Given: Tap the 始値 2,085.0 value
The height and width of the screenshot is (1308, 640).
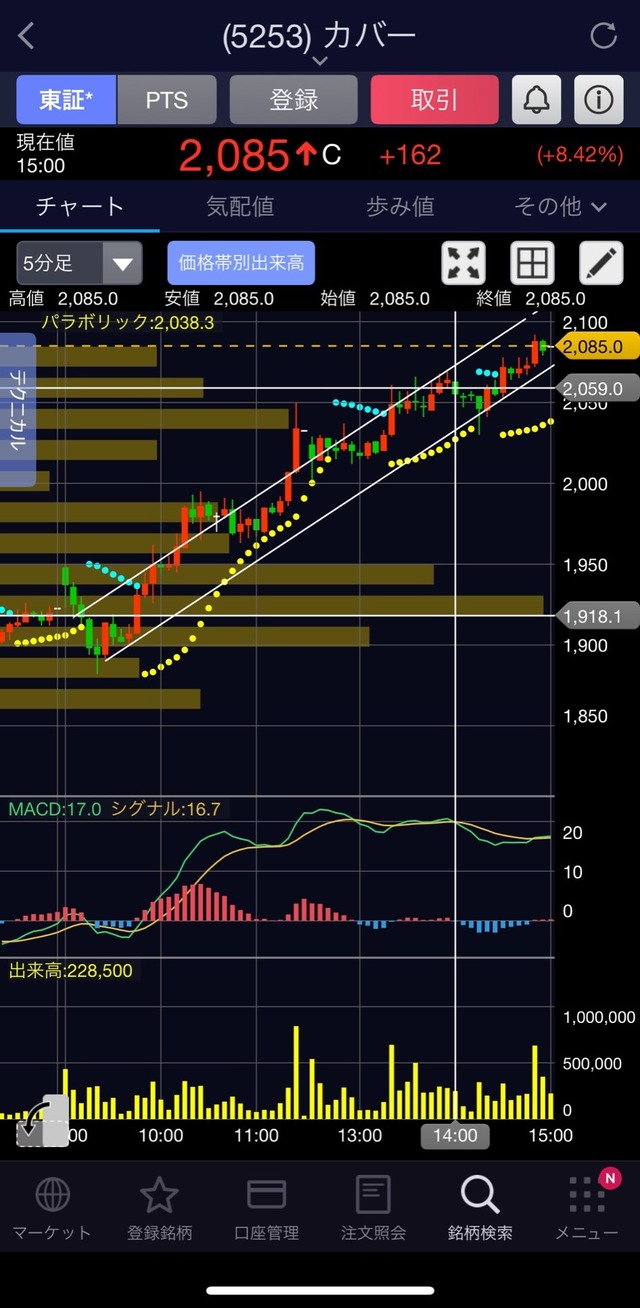Looking at the screenshot, I should tap(375, 298).
